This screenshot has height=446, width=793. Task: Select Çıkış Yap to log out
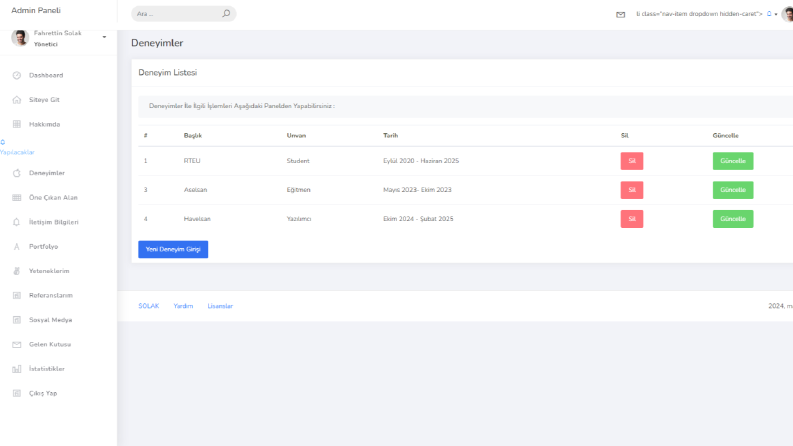pyautogui.click(x=43, y=393)
